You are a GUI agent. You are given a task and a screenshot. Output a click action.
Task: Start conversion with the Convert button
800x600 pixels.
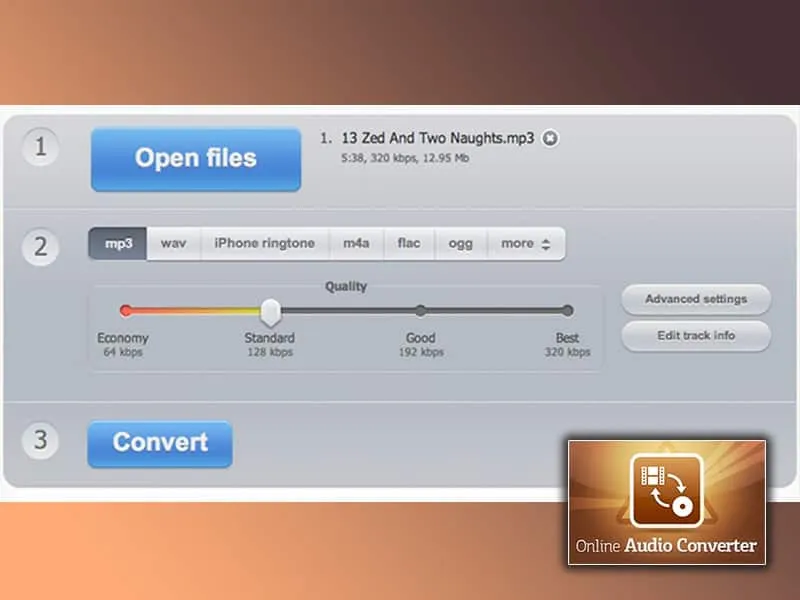tap(160, 443)
